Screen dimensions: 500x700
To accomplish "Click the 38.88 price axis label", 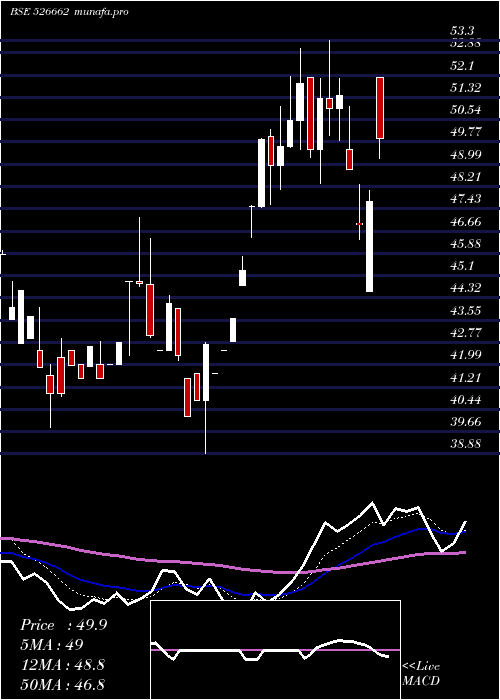I will click(x=466, y=444).
